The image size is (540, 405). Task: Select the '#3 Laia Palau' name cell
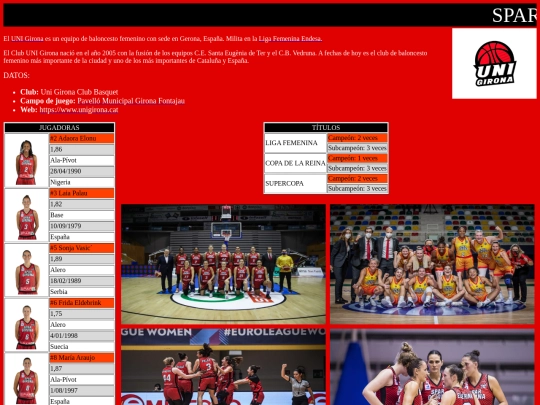pyautogui.click(x=82, y=193)
